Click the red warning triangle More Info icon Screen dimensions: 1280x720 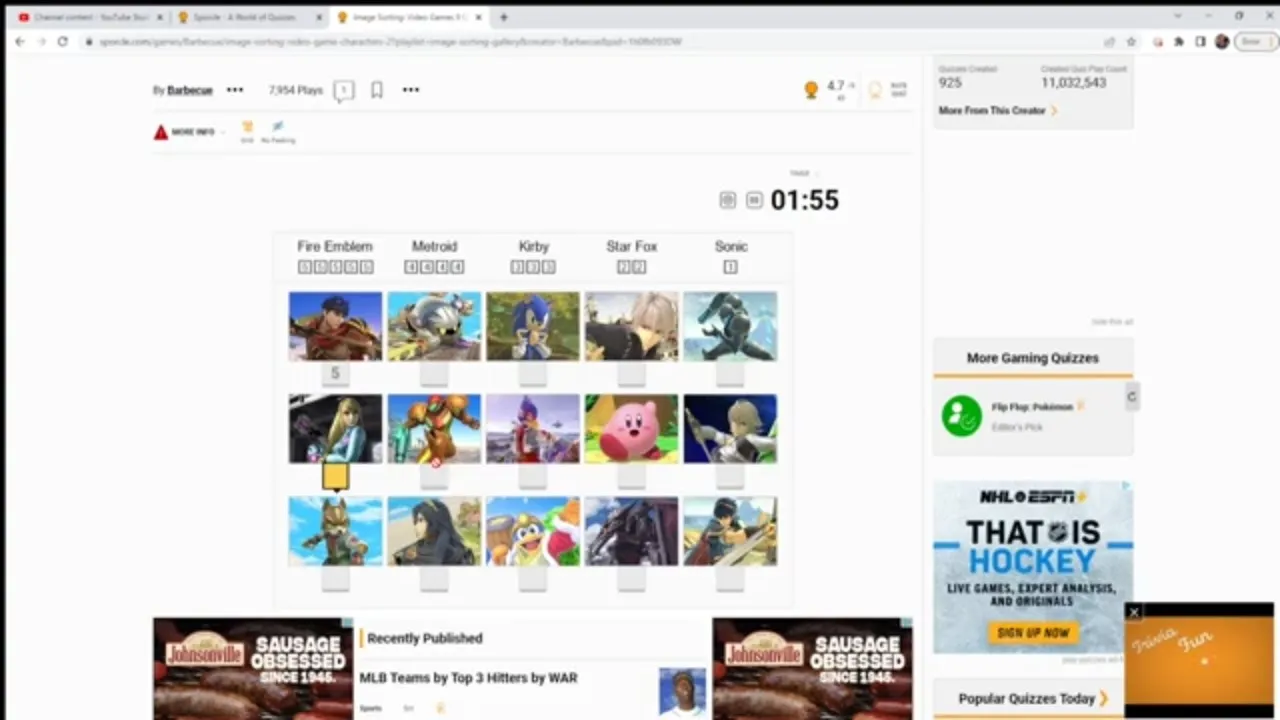coord(160,132)
